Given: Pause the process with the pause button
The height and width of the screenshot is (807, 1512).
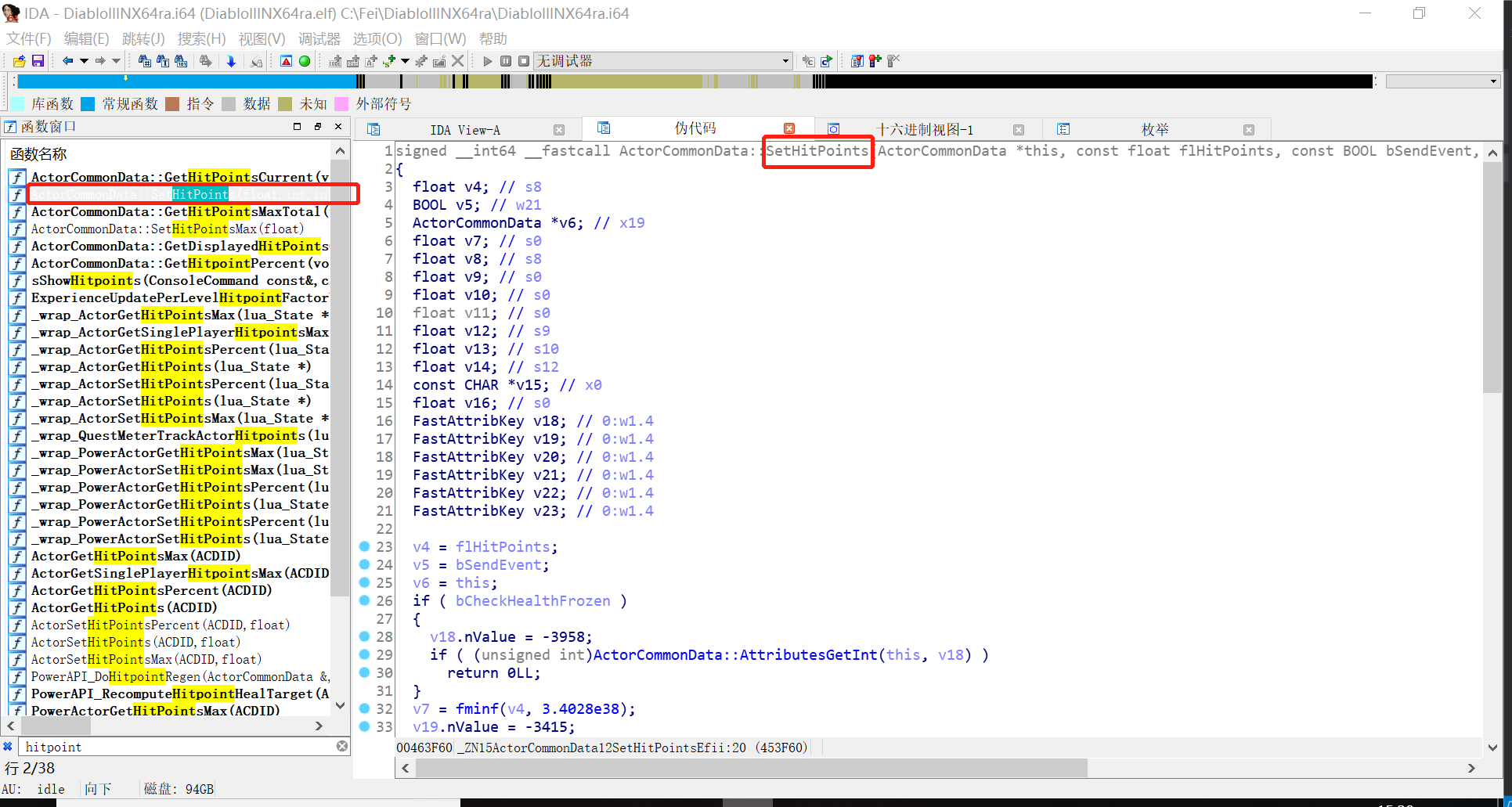Looking at the screenshot, I should click(506, 61).
